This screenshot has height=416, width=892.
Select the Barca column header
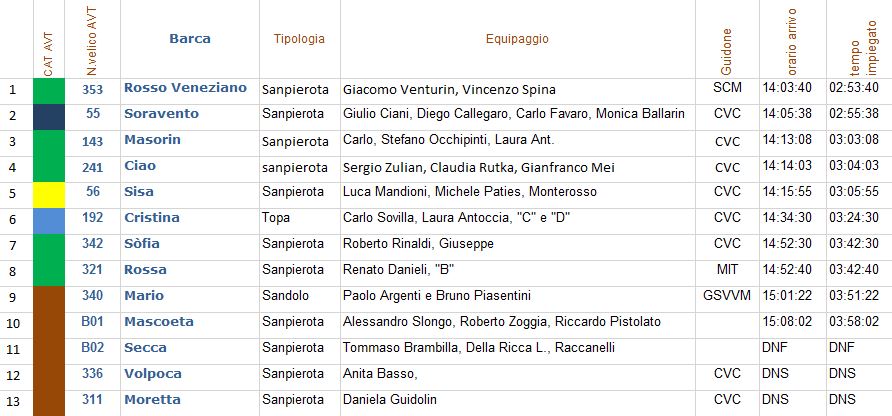pos(189,39)
